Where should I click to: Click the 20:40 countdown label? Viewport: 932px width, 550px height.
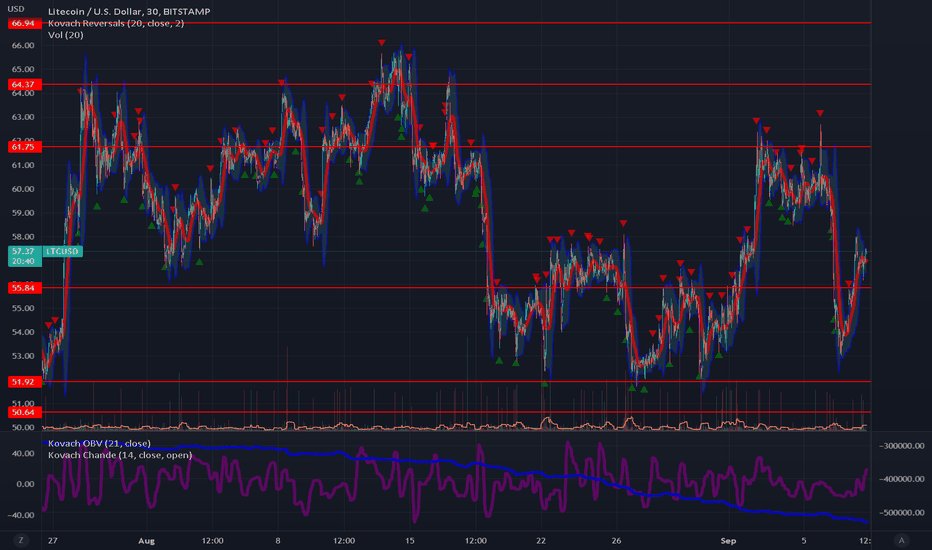coord(24,262)
